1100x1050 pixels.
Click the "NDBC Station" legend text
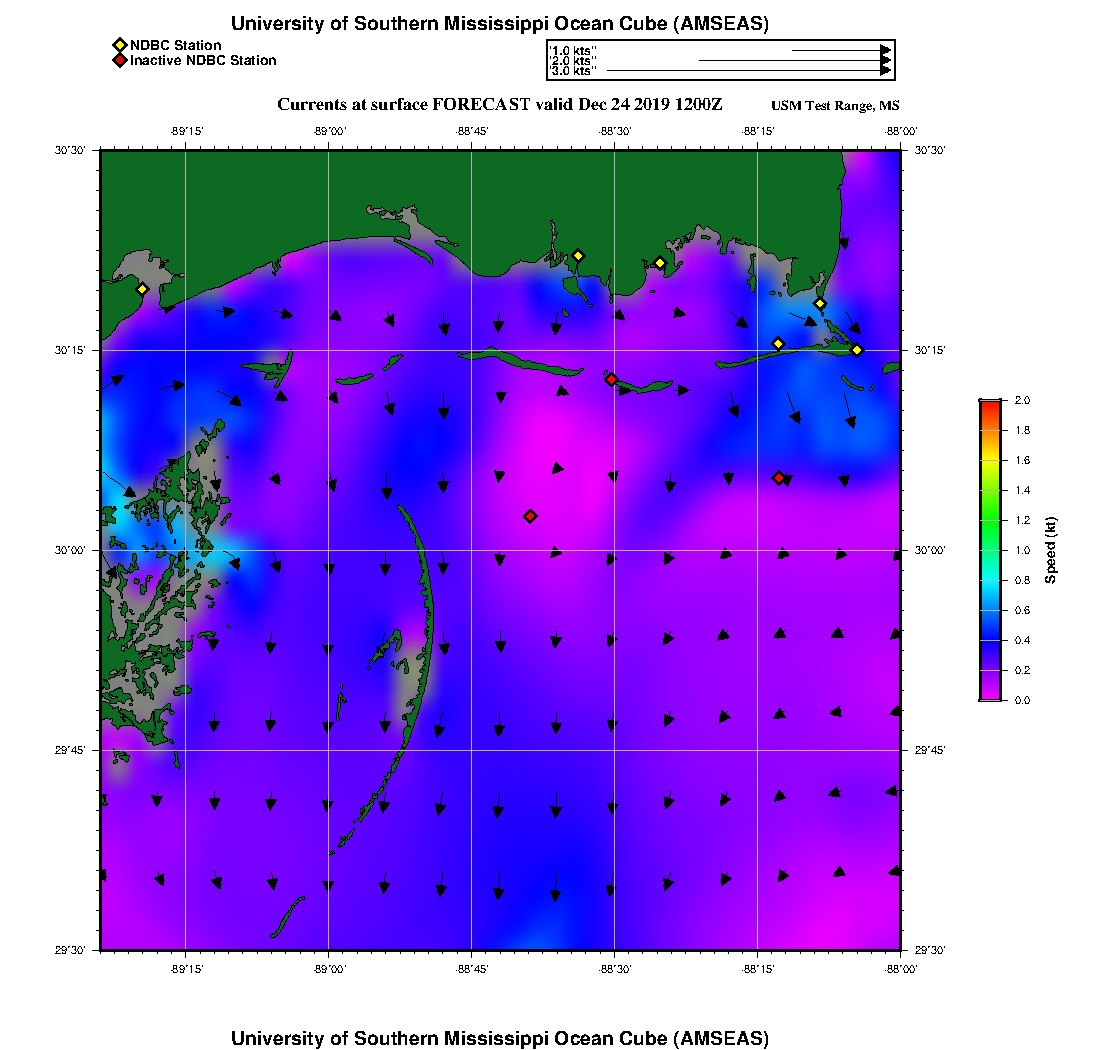(176, 45)
